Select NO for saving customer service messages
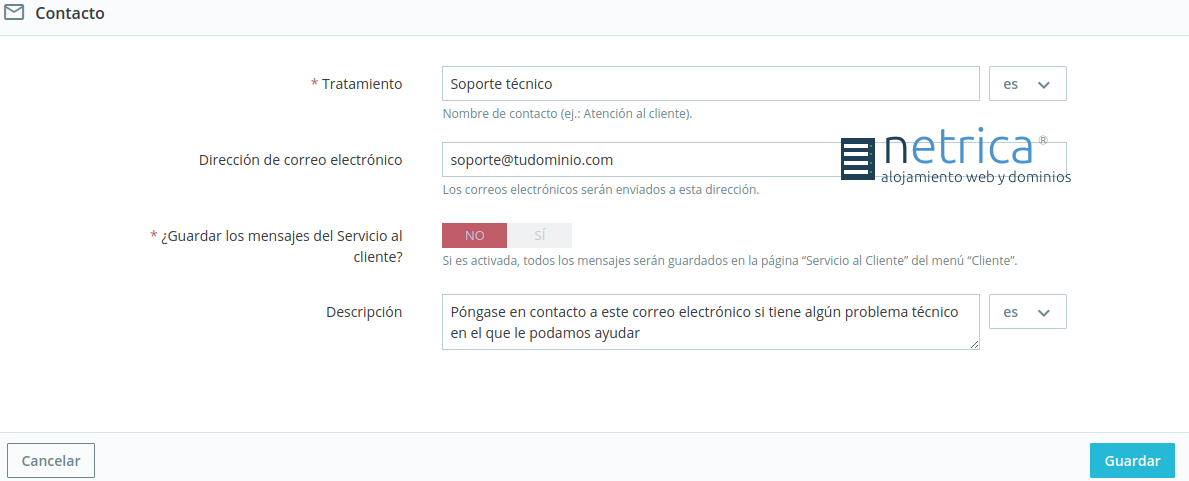 pos(475,236)
